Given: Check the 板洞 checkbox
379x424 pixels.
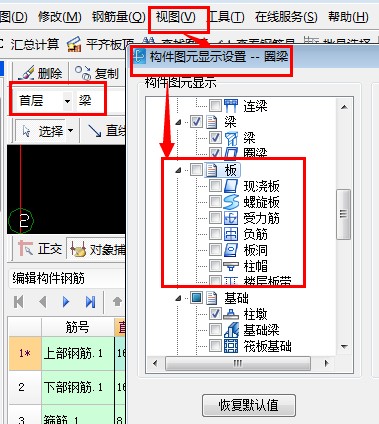Looking at the screenshot, I should pyautogui.click(x=215, y=249).
